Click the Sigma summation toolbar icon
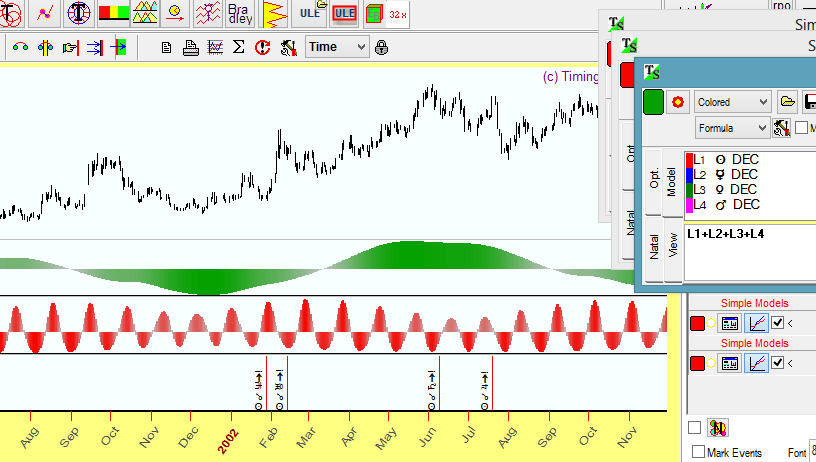This screenshot has height=462, width=816. 239,47
